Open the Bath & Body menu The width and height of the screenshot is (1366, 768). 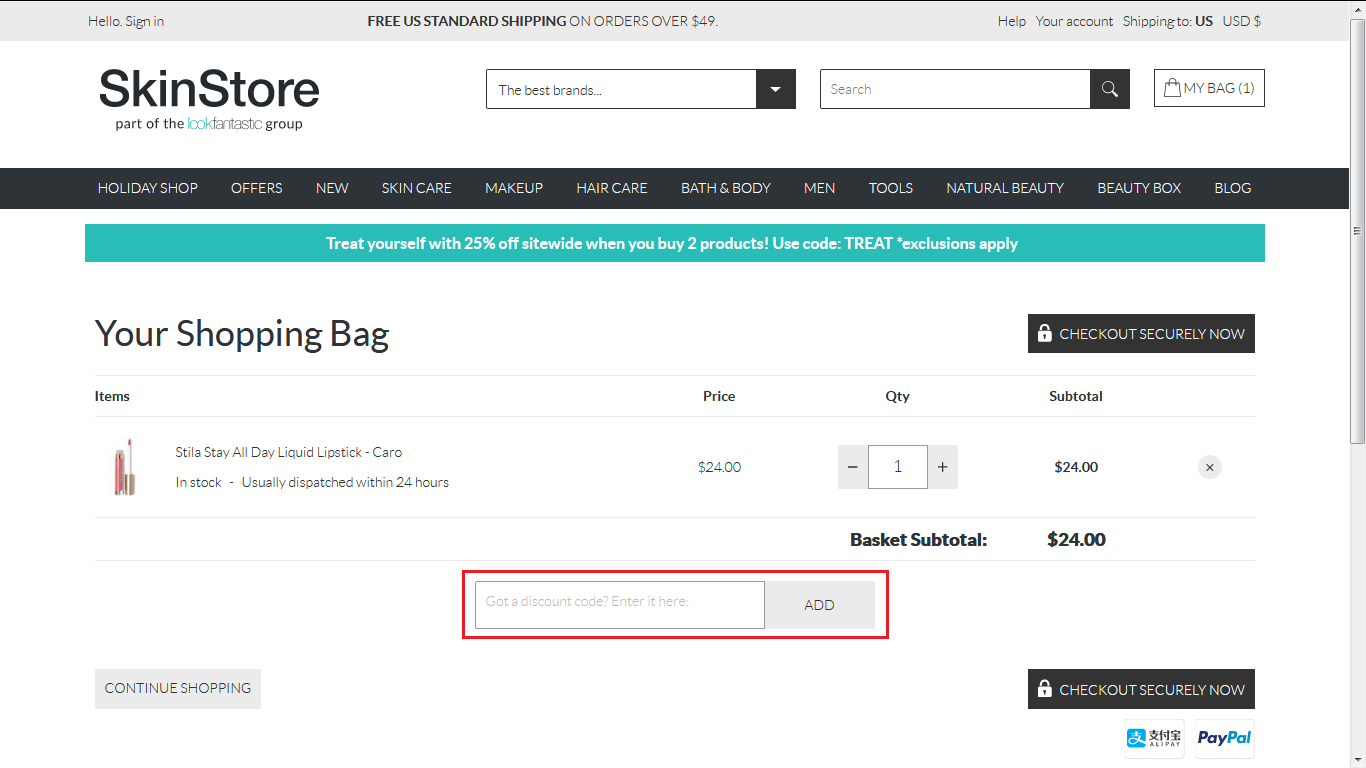point(726,188)
